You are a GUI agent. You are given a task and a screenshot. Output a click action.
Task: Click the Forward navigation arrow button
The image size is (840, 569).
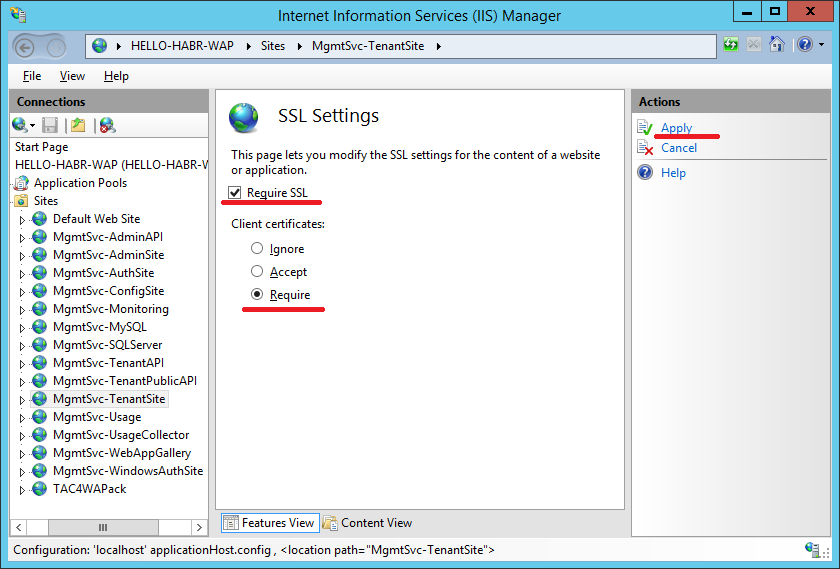(x=56, y=48)
